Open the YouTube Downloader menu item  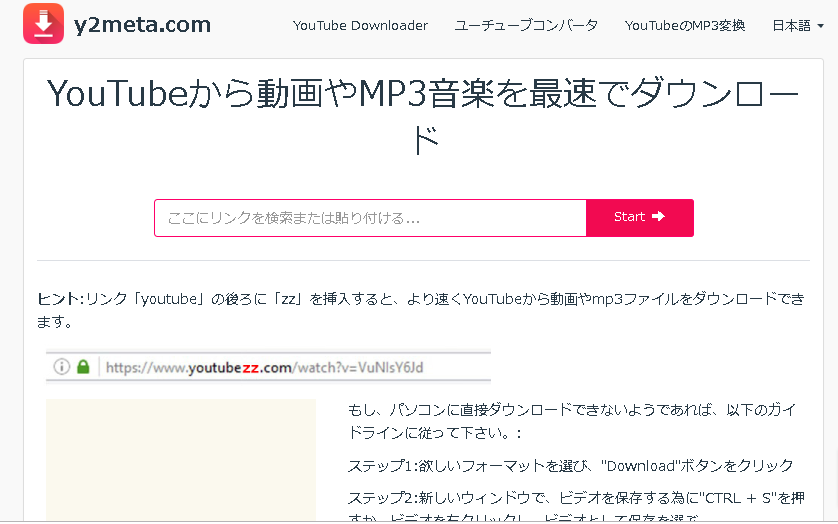[x=360, y=25]
